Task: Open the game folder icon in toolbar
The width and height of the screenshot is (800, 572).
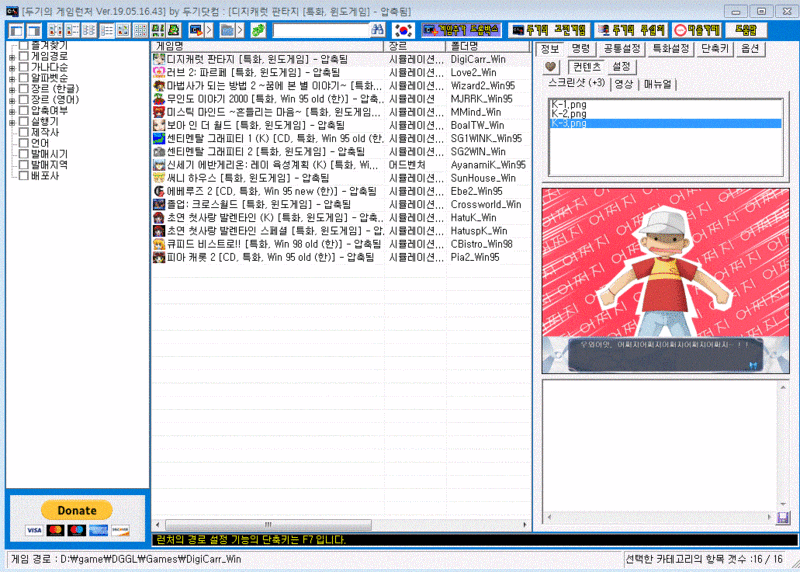Action: click(227, 30)
